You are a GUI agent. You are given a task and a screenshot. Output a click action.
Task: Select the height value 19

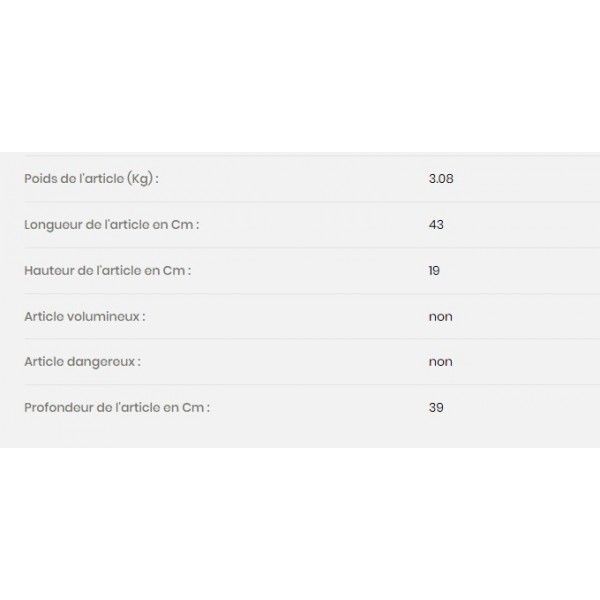[434, 271]
